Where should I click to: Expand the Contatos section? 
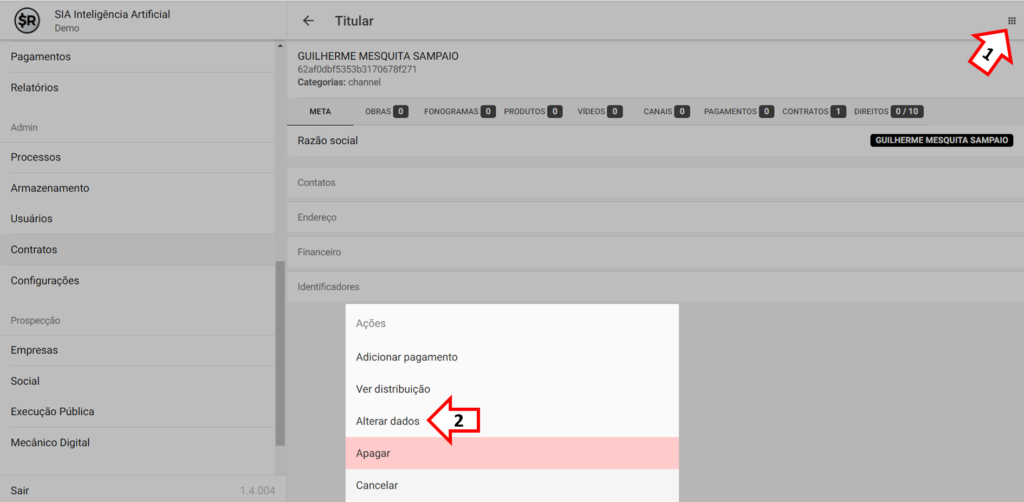point(316,183)
